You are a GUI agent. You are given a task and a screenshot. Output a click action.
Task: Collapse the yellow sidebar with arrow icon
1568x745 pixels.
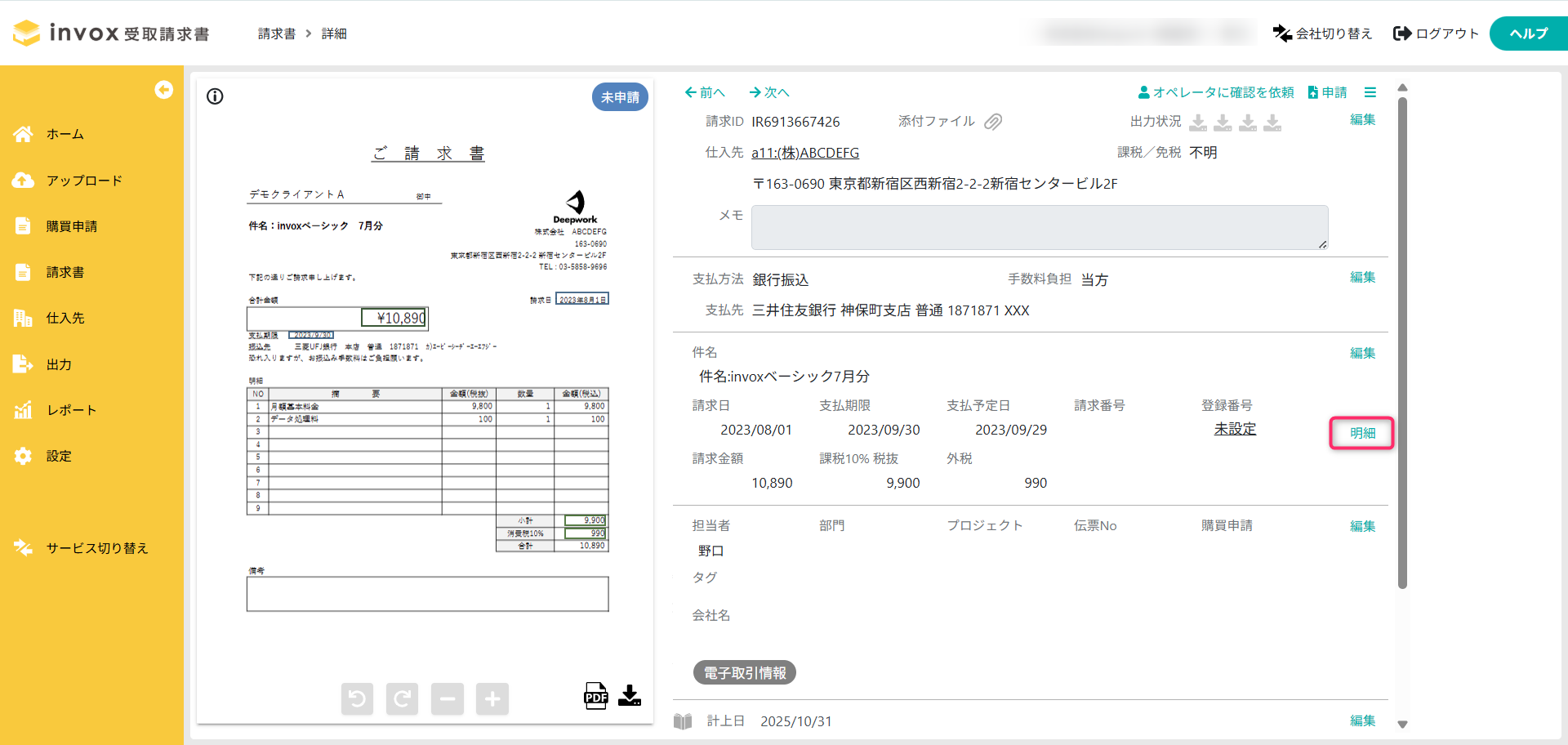tap(163, 90)
